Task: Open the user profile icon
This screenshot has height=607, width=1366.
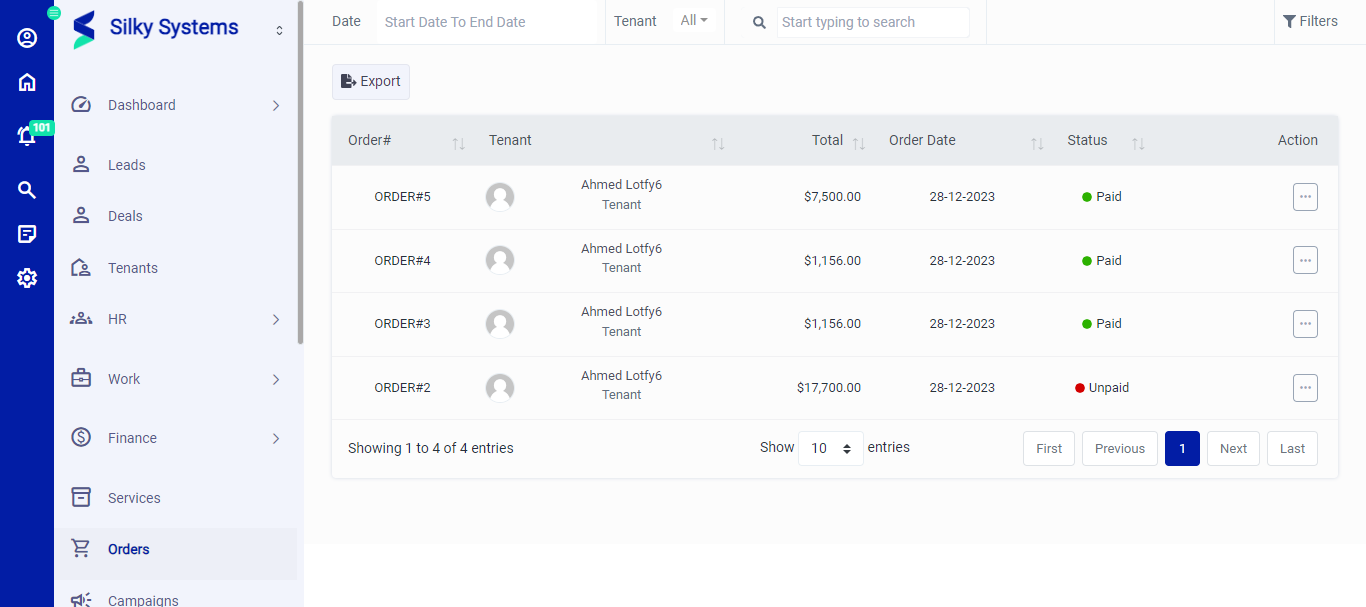Action: pos(27,38)
